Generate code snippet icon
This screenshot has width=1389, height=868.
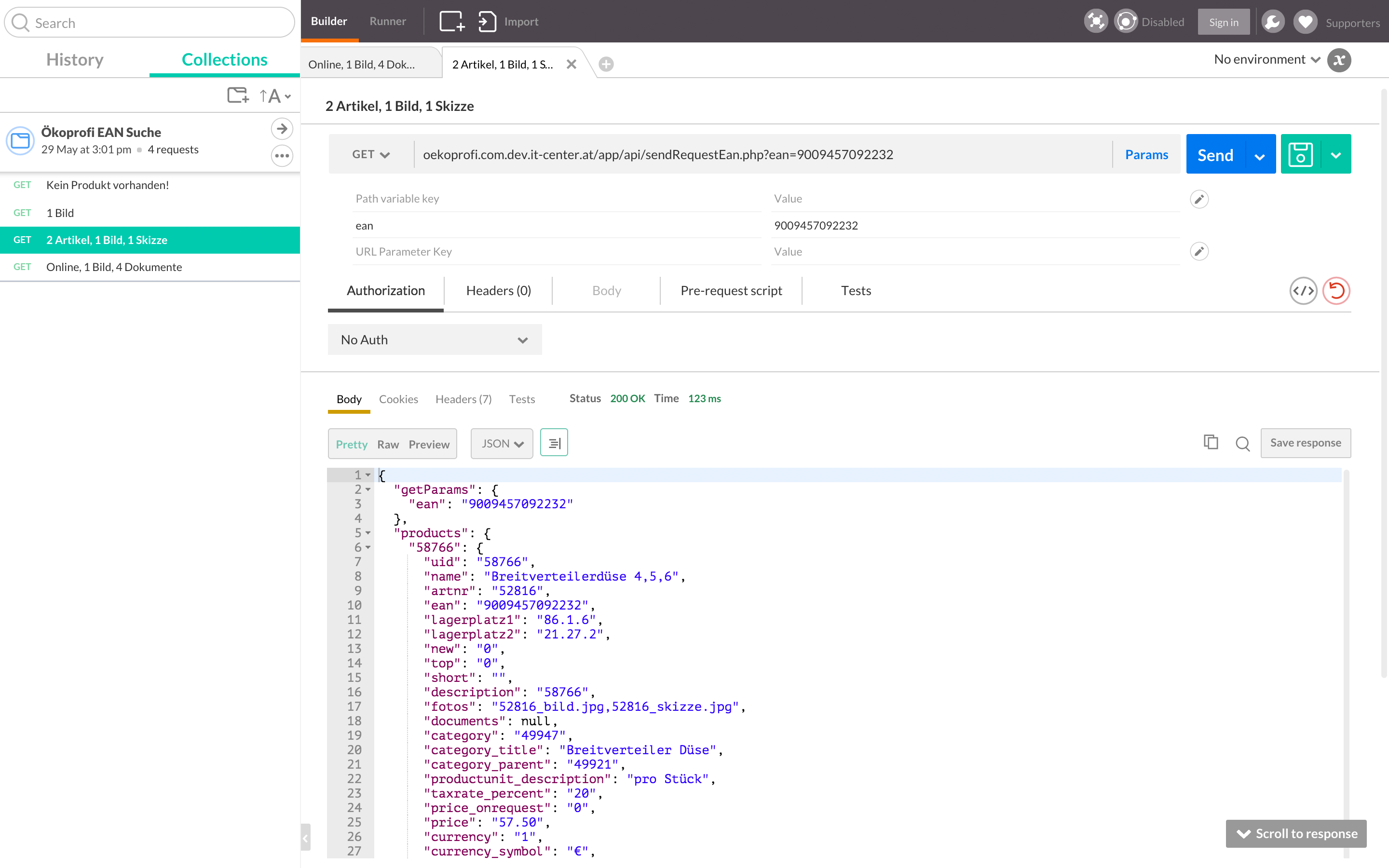1304,290
